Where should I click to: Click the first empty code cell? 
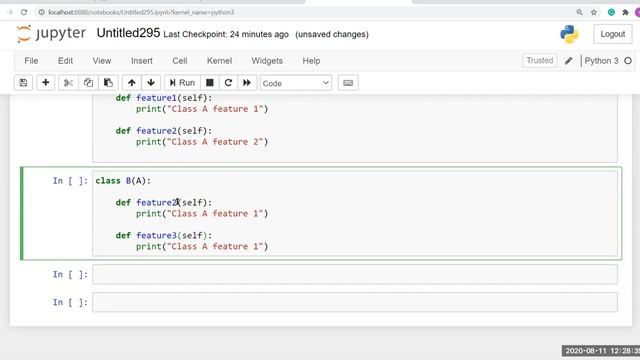coord(355,274)
